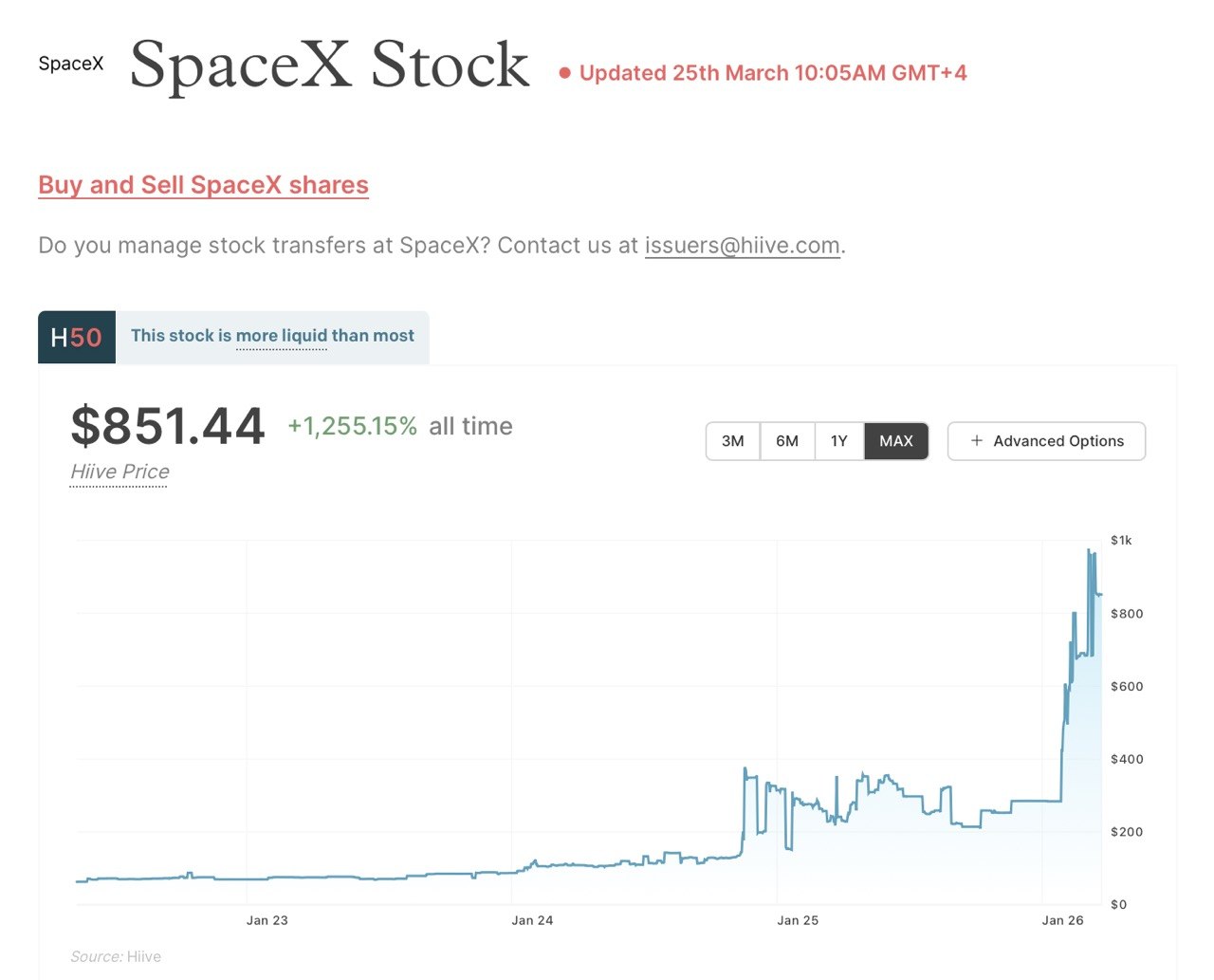Open Buy and Sell SpaceX shares link
The width and height of the screenshot is (1214, 980).
[203, 185]
